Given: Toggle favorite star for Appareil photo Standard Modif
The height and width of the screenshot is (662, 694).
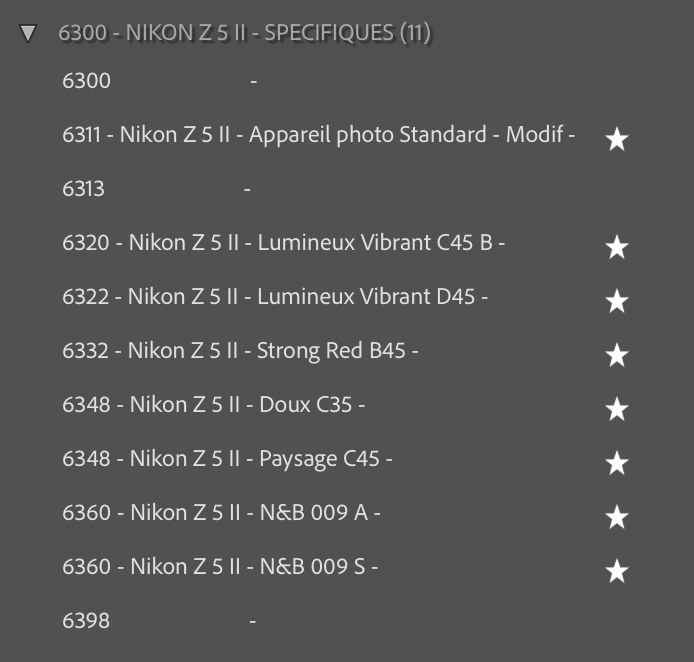Looking at the screenshot, I should pyautogui.click(x=617, y=140).
